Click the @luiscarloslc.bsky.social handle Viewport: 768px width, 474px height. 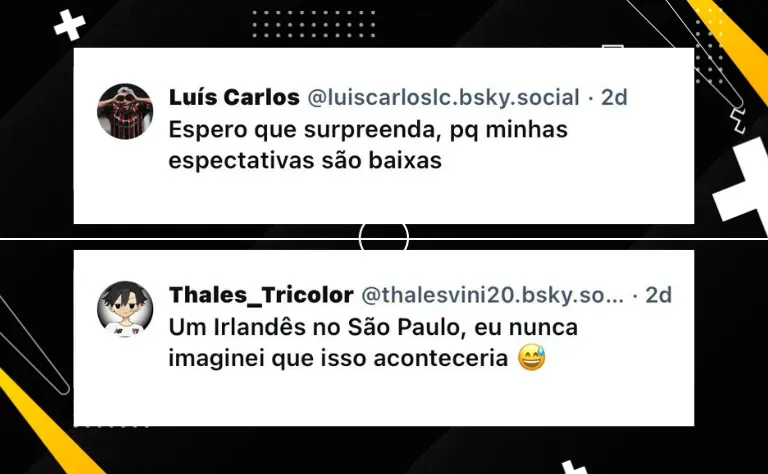pos(443,97)
